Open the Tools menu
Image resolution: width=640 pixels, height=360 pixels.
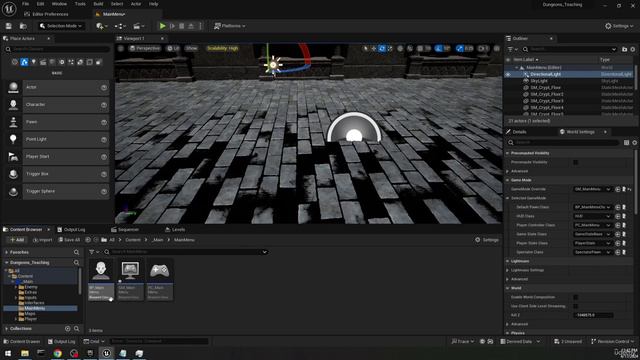pos(80,4)
